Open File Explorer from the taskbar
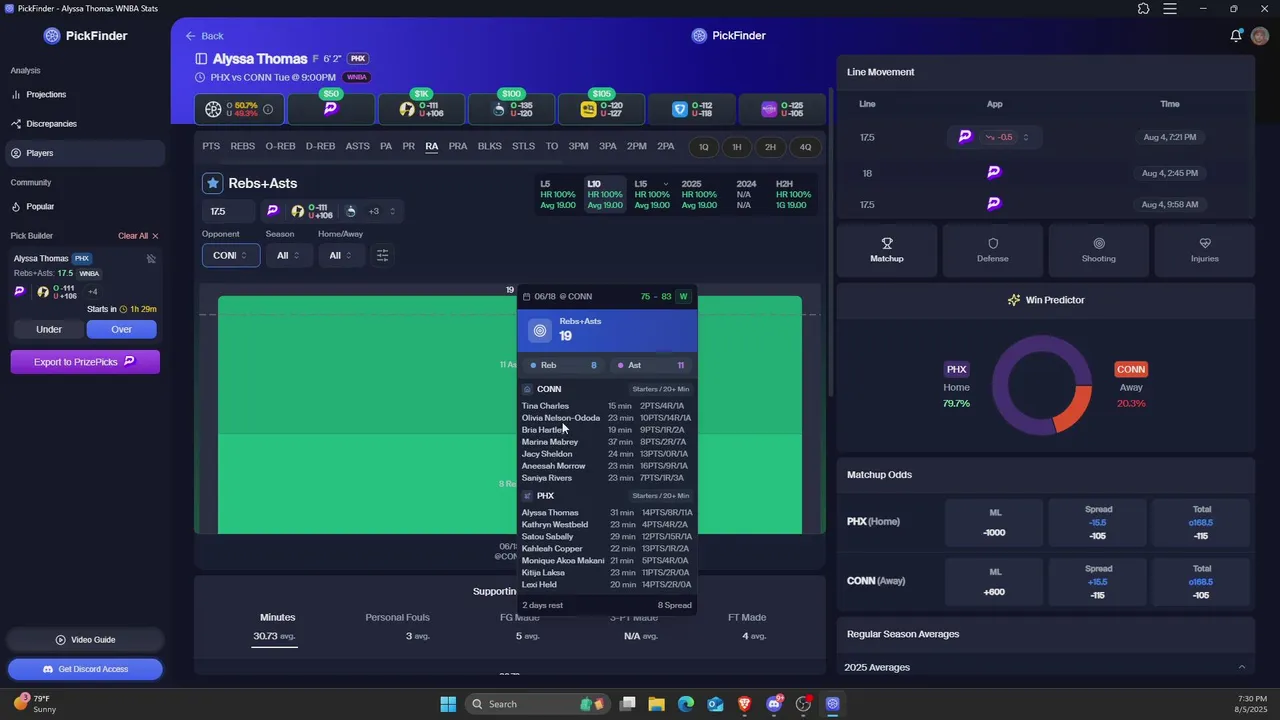Viewport: 1280px width, 720px height. coord(657,704)
